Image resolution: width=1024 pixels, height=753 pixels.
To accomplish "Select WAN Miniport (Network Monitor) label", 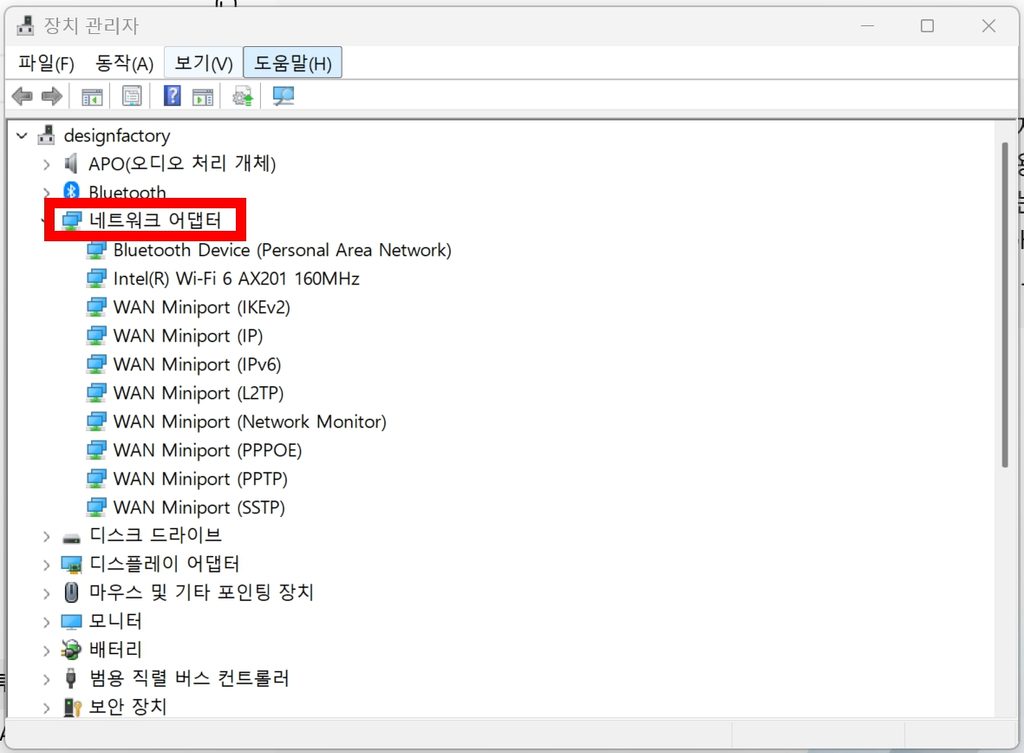I will point(249,422).
